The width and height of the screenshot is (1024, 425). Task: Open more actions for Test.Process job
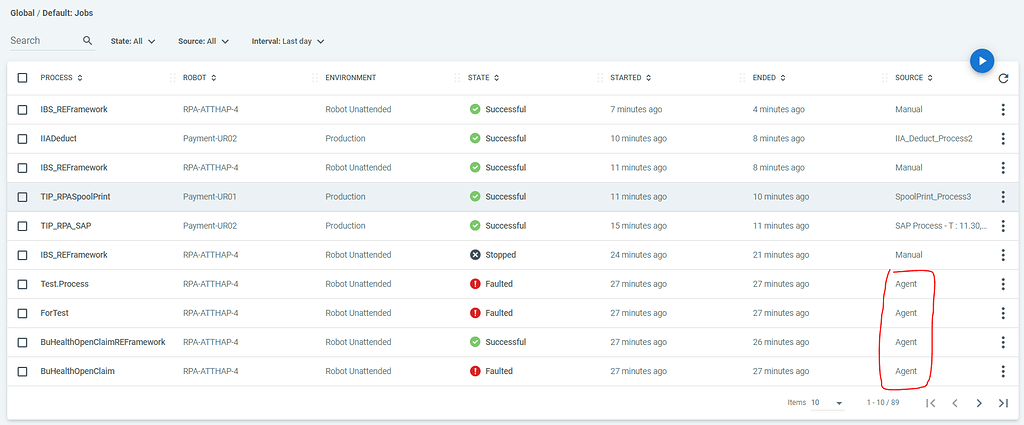1003,284
